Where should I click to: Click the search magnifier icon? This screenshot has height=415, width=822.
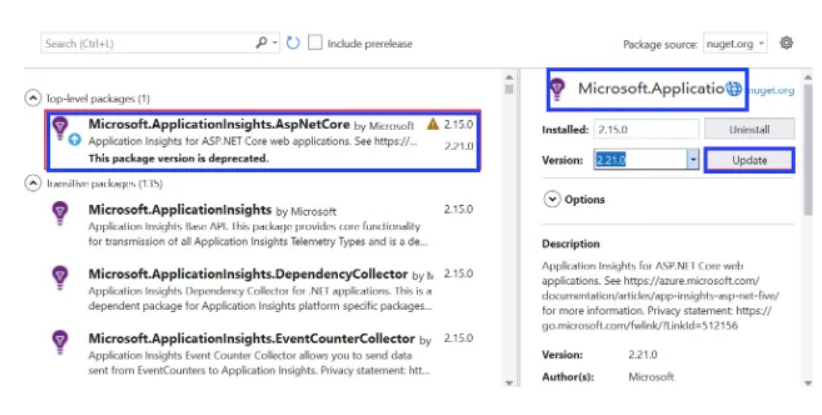[x=262, y=43]
